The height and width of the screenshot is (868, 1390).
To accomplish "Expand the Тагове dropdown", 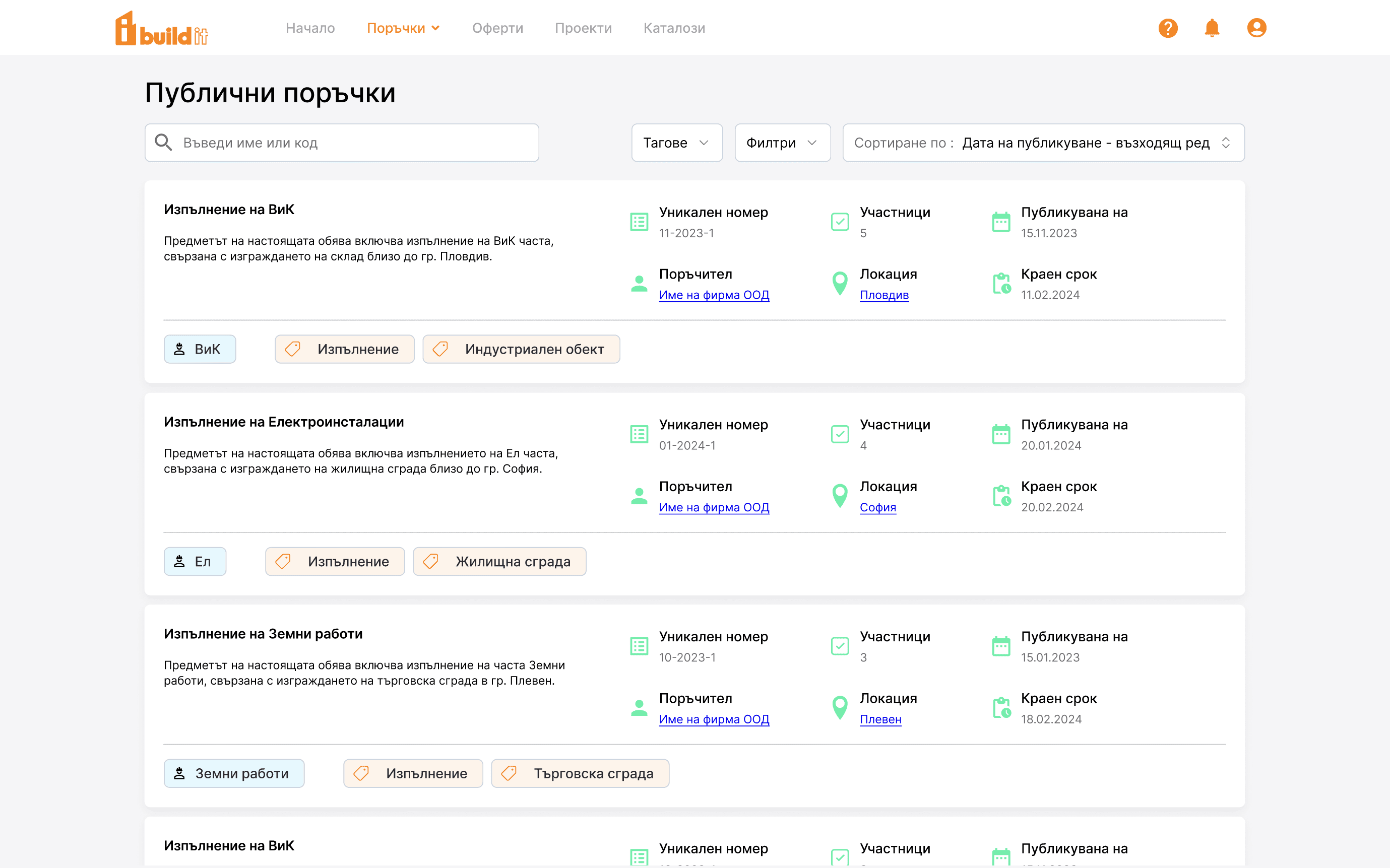I will click(x=676, y=143).
